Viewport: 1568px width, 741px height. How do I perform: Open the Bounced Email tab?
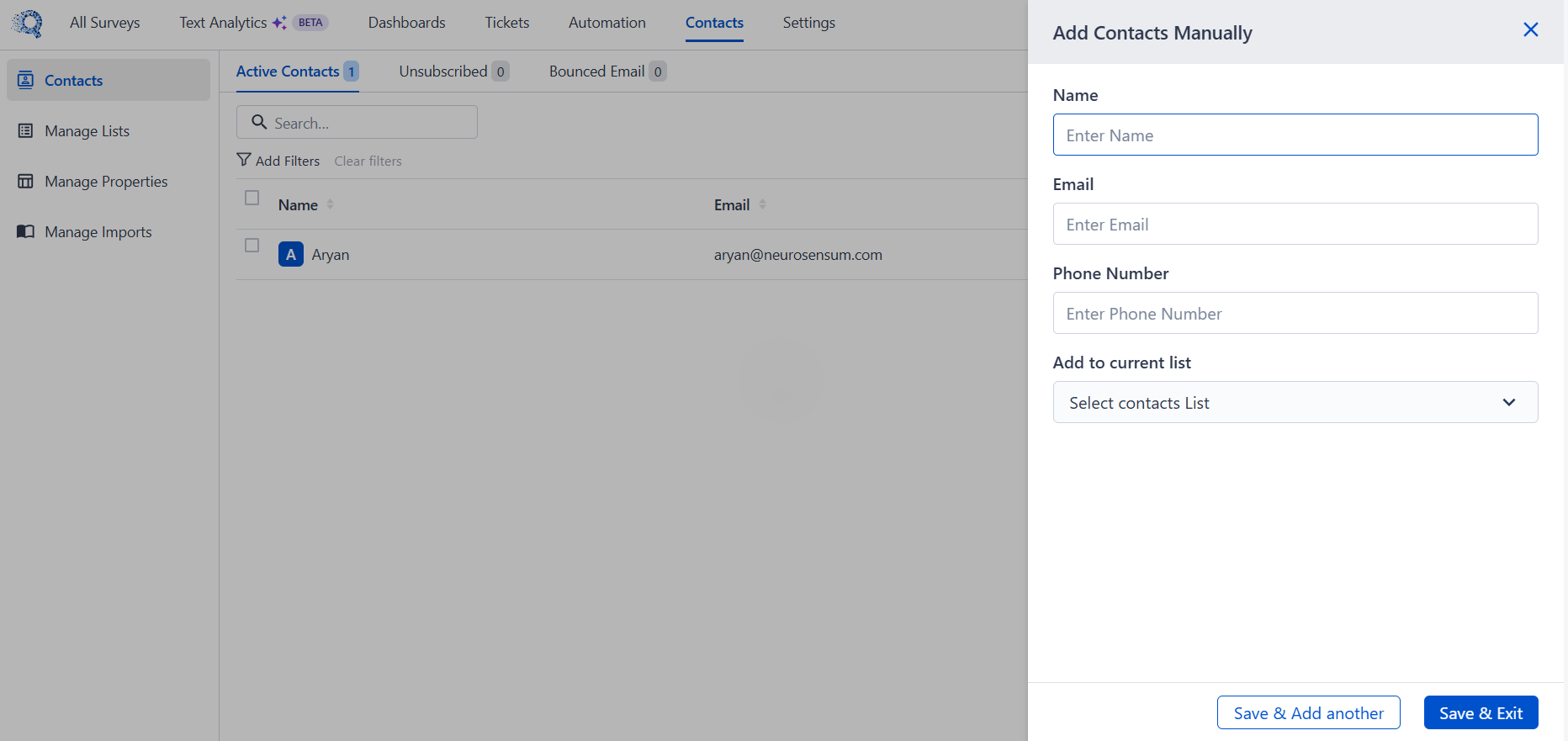click(607, 71)
